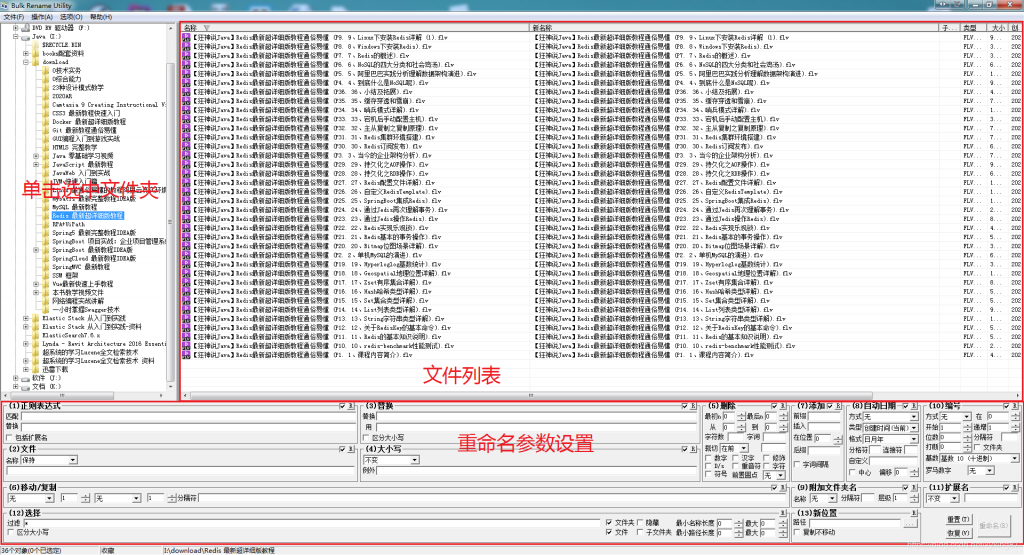Image resolution: width=1024 pixels, height=555 pixels.
Task: Expand the 'books配套资料' folder tree node
Action: (26, 54)
